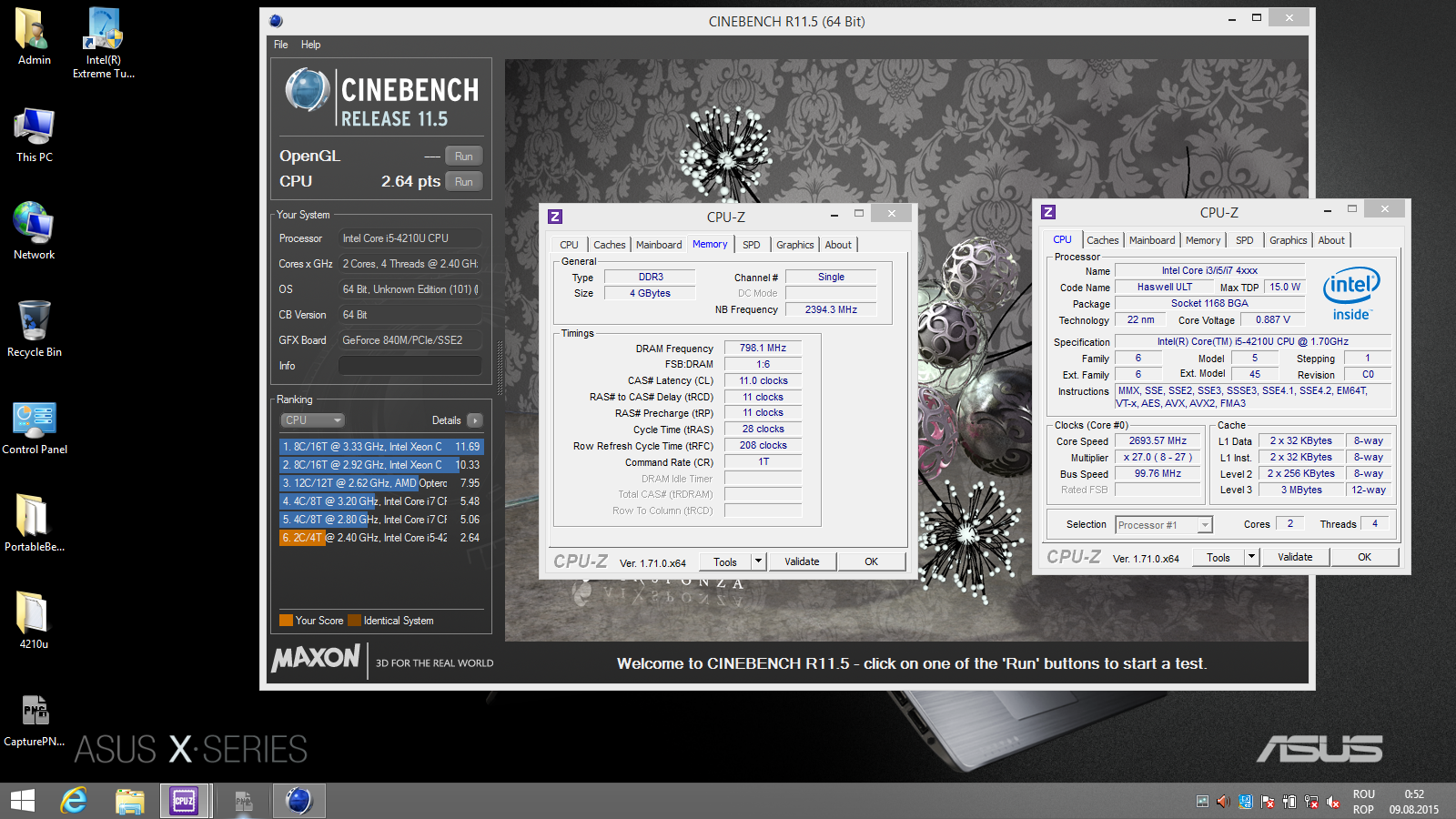Click OK in Memory CPU-Z window
This screenshot has height=819, width=1456.
pos(871,561)
